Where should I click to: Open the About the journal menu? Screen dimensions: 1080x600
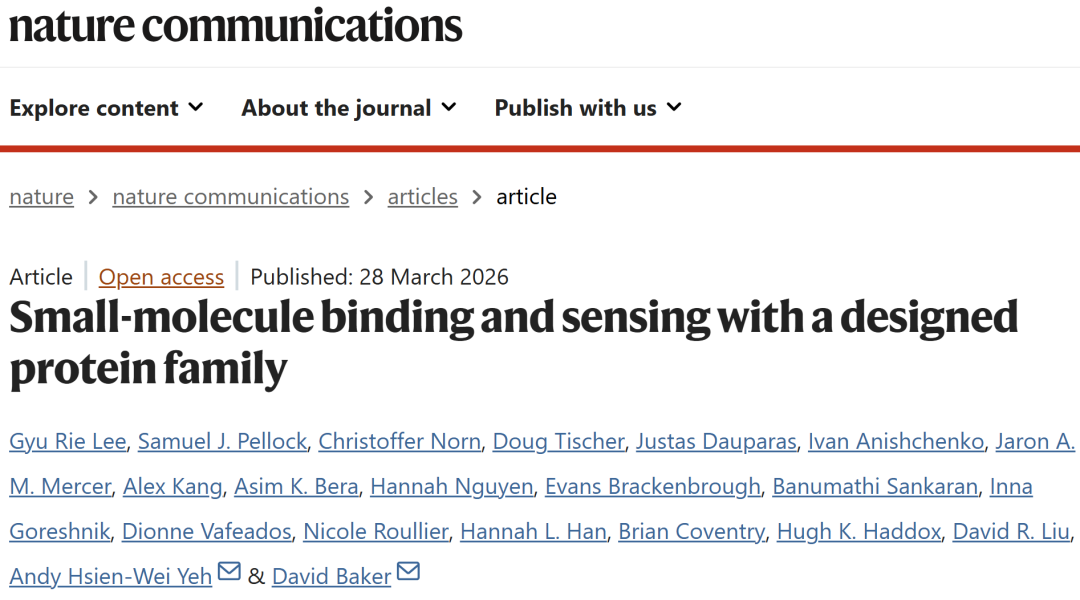348,108
